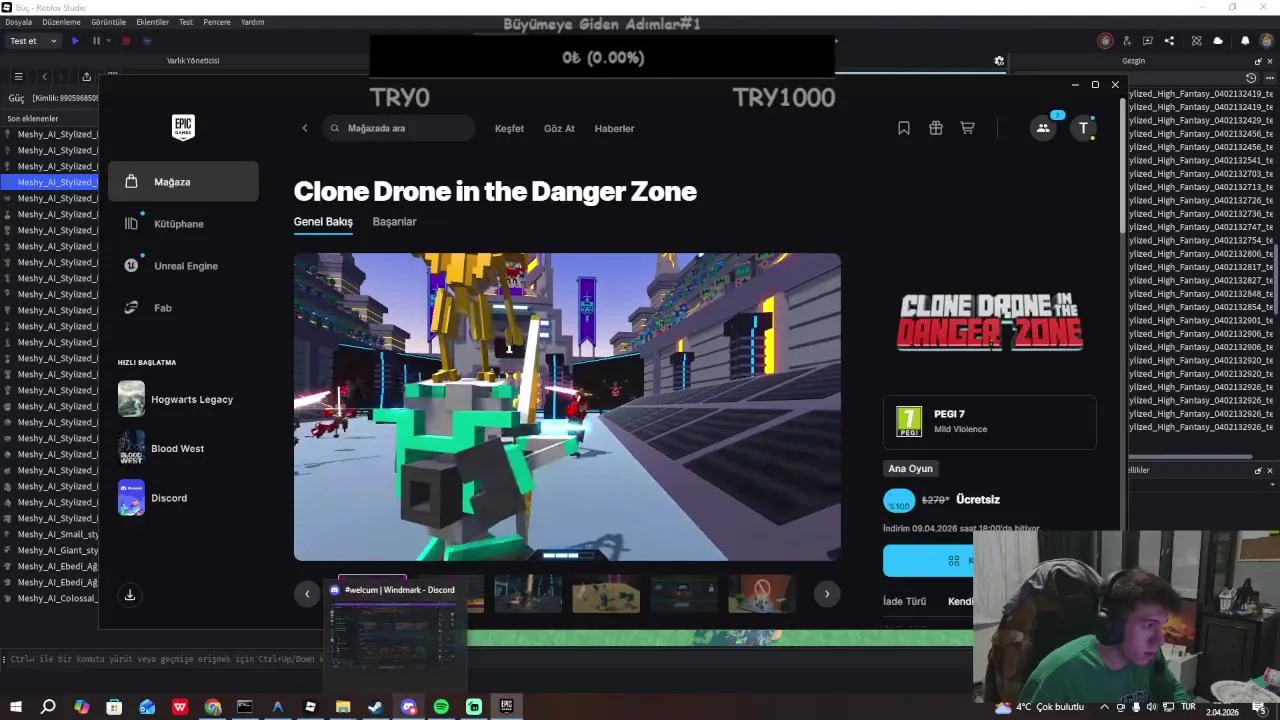The width and height of the screenshot is (1280, 720).
Task: Open Steam from the taskbar
Action: [x=375, y=707]
